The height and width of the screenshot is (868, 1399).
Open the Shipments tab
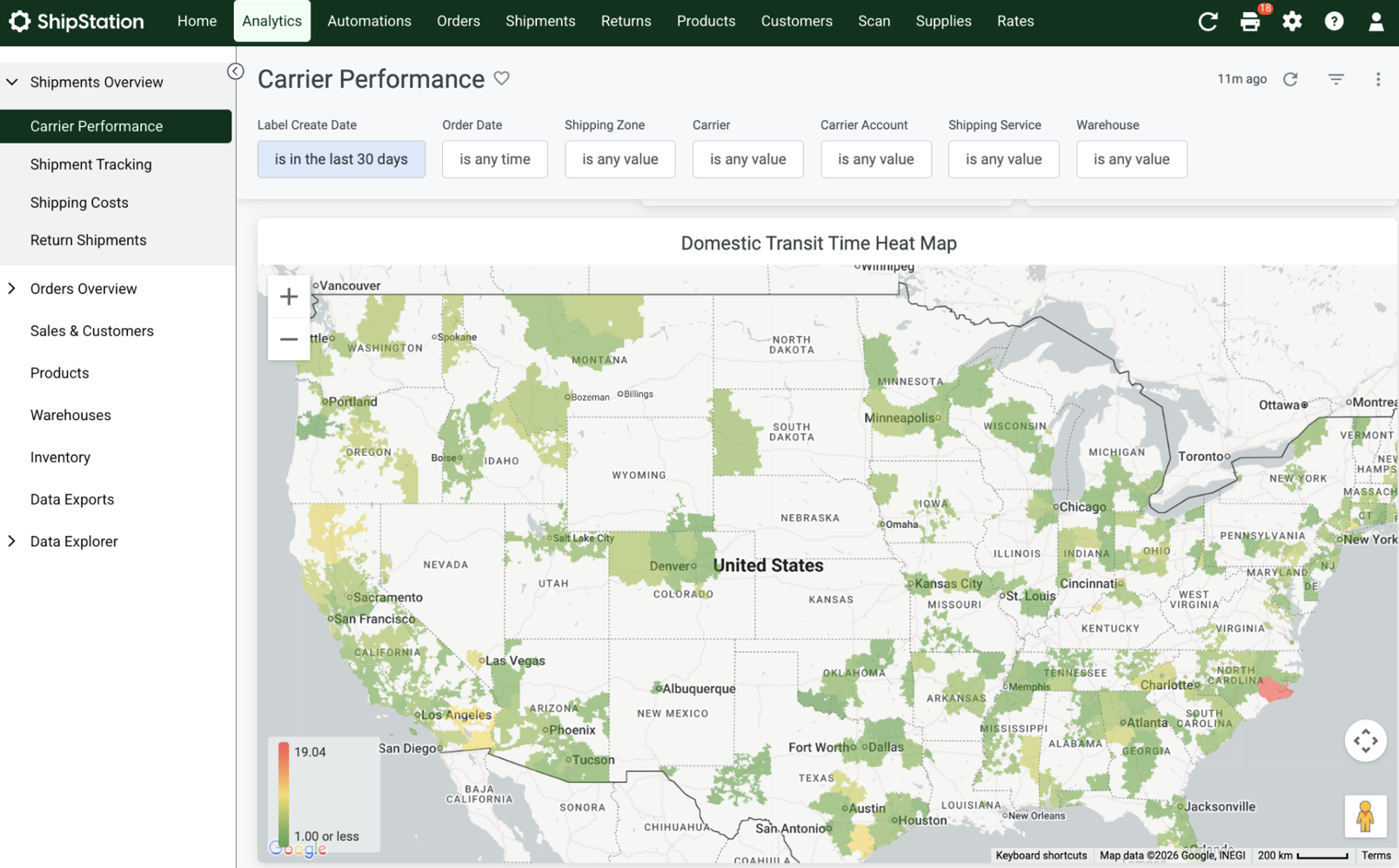pyautogui.click(x=540, y=21)
